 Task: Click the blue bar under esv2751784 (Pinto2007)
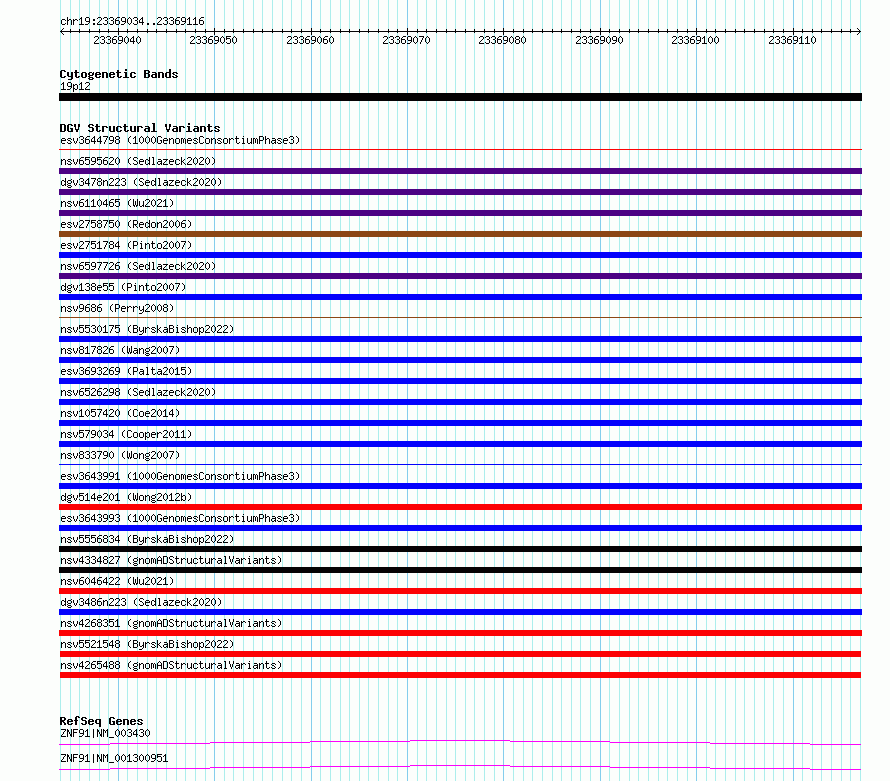460,255
